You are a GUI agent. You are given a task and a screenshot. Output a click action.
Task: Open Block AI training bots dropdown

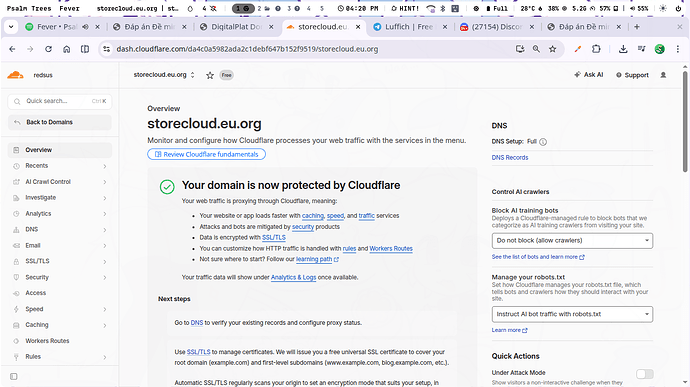pos(572,240)
